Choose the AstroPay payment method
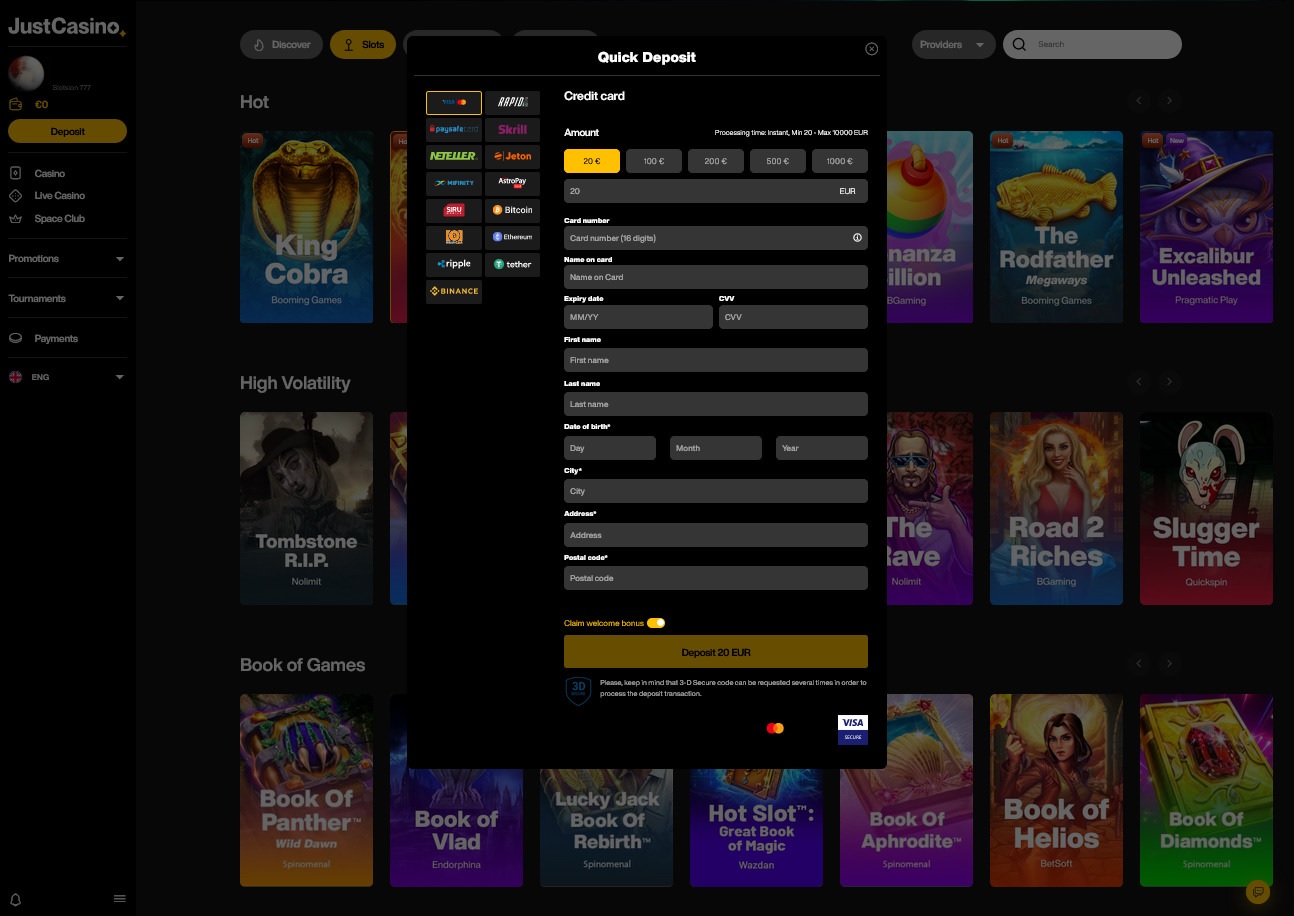The image size is (1294, 916). [x=512, y=183]
